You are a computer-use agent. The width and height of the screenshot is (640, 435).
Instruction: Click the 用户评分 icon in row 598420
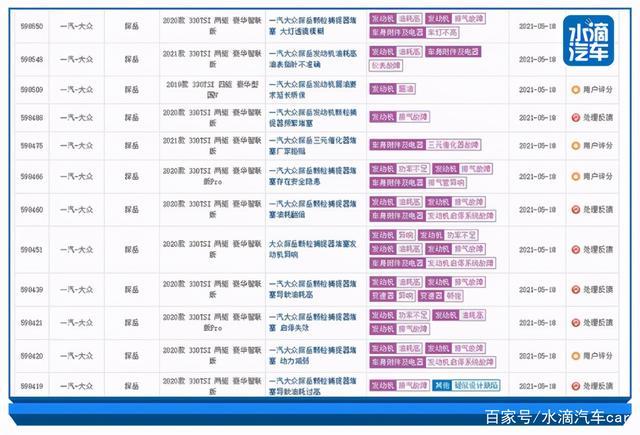point(576,356)
